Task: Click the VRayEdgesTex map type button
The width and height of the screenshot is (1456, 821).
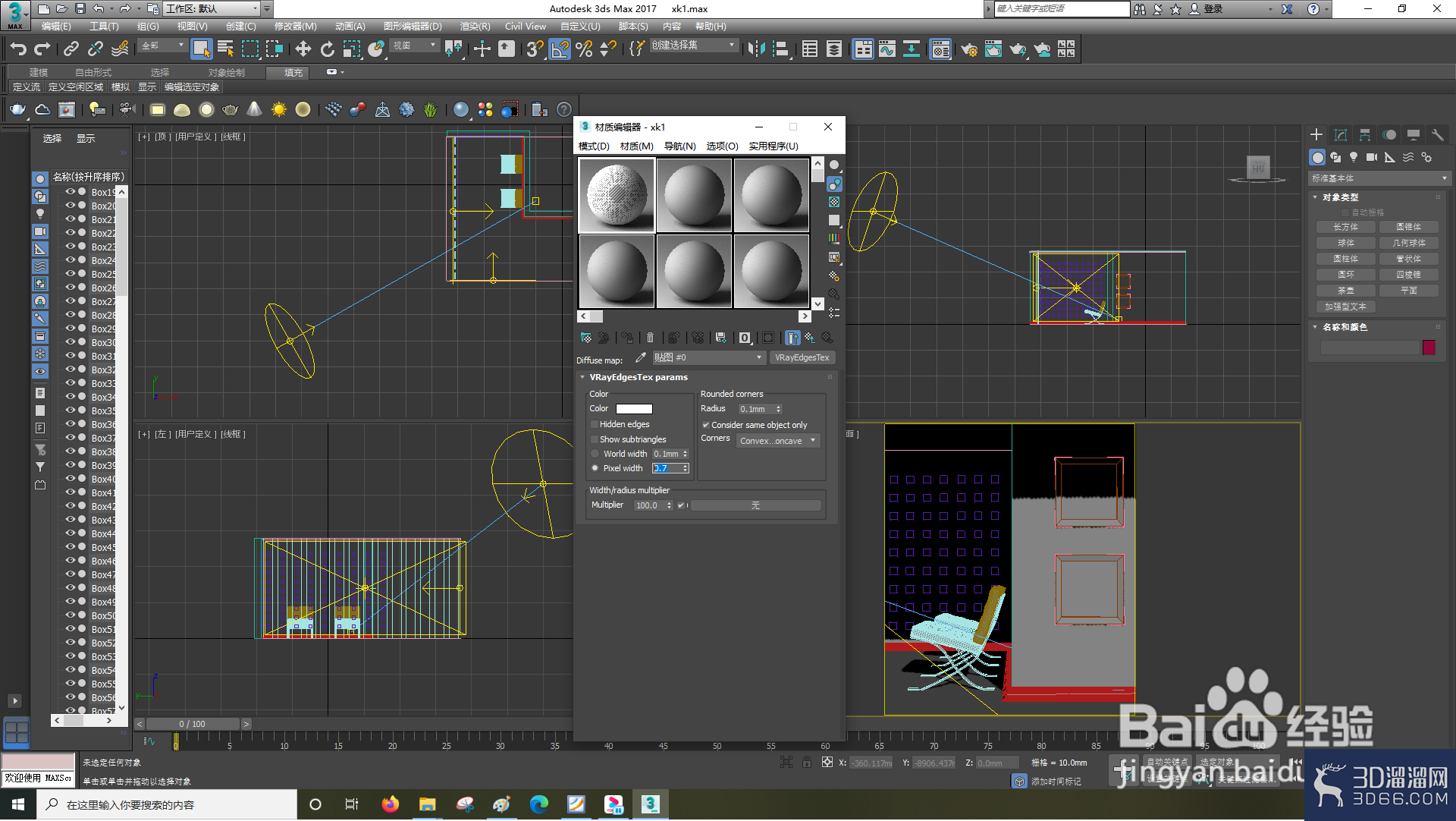Action: click(x=802, y=357)
